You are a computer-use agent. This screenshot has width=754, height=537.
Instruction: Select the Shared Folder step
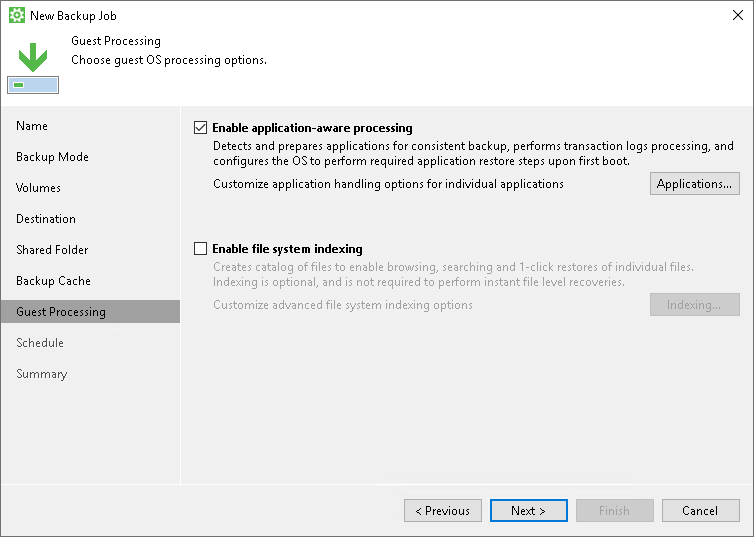tap(52, 250)
